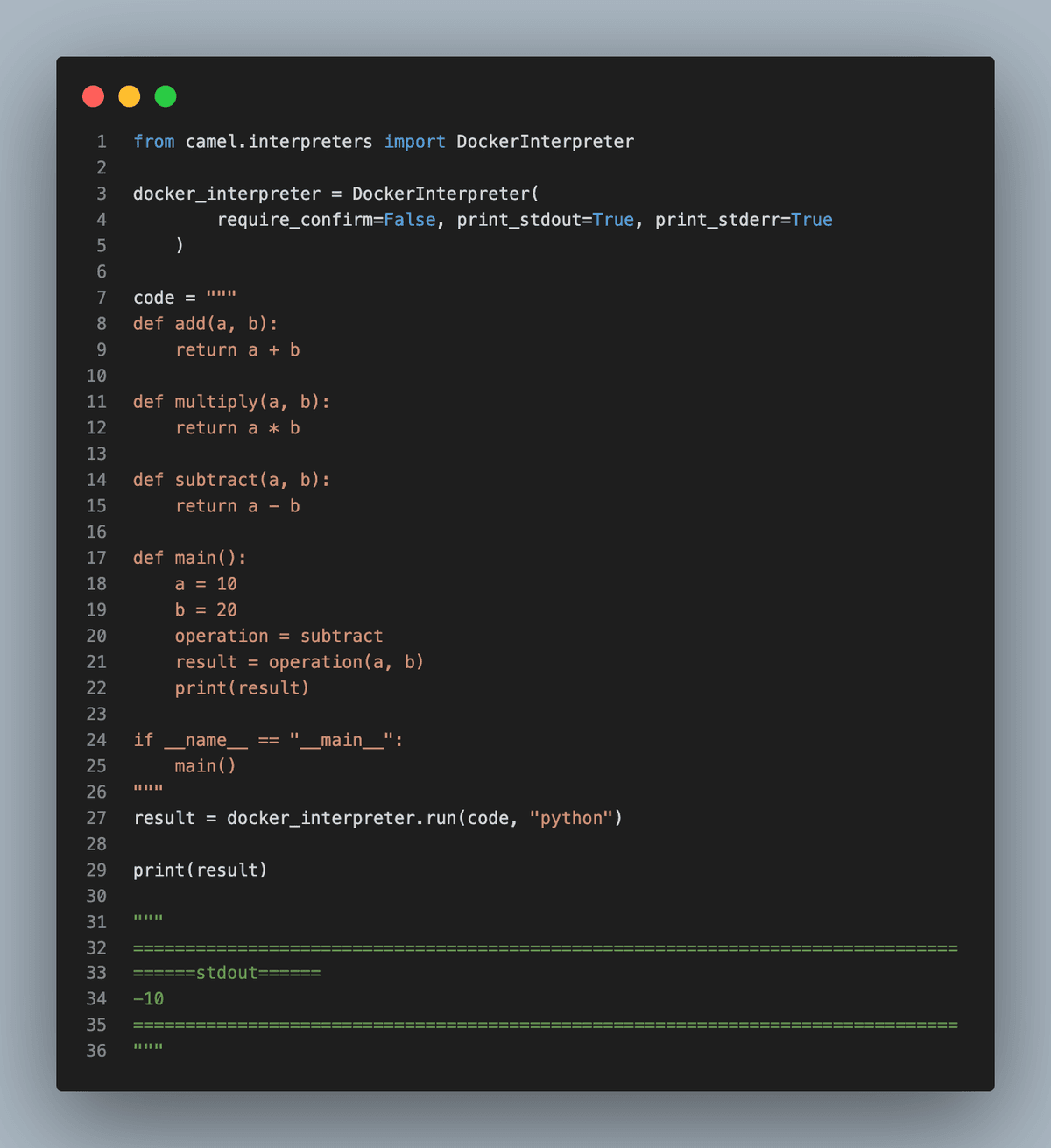The width and height of the screenshot is (1051, 1148).
Task: Click the 'DockerInterpreter' import name on line 1
Action: point(545,142)
